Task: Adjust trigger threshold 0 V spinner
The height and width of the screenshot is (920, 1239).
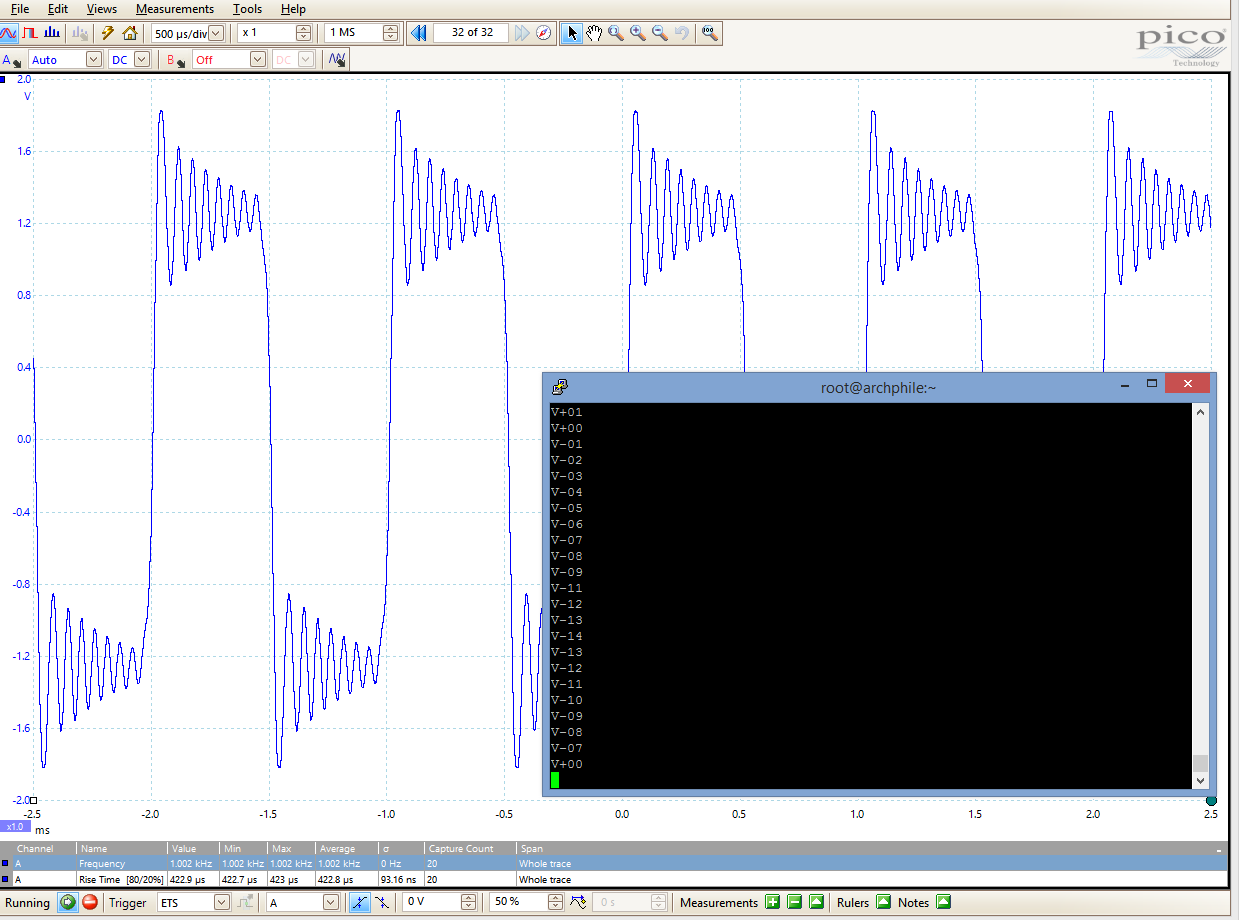Action: (x=468, y=902)
